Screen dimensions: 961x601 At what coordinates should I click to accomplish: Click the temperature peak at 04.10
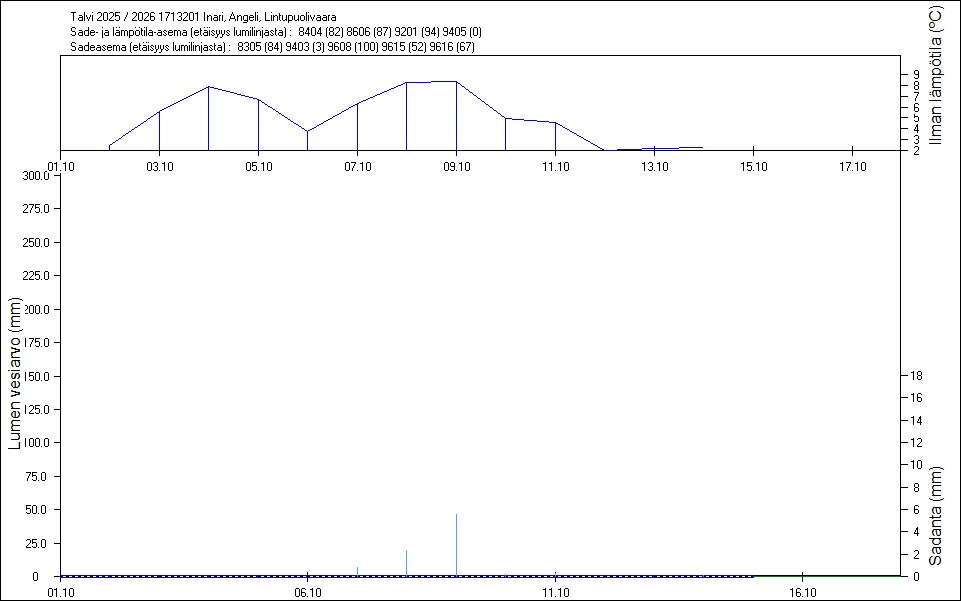tap(208, 87)
